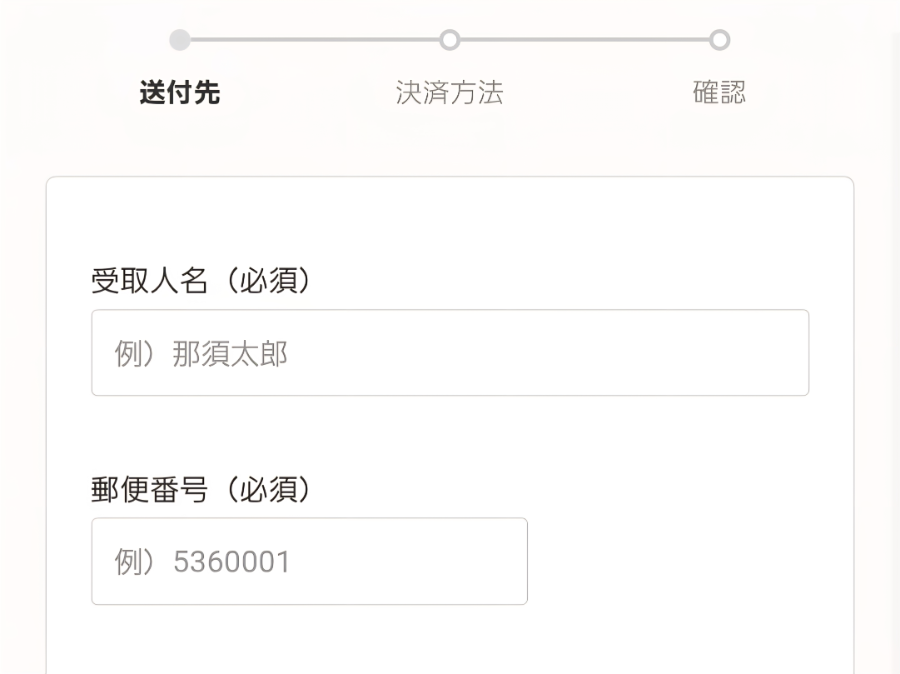Screen dimensions: 900x674
Task: Click the filled 送付先 step dot
Action: coord(180,40)
